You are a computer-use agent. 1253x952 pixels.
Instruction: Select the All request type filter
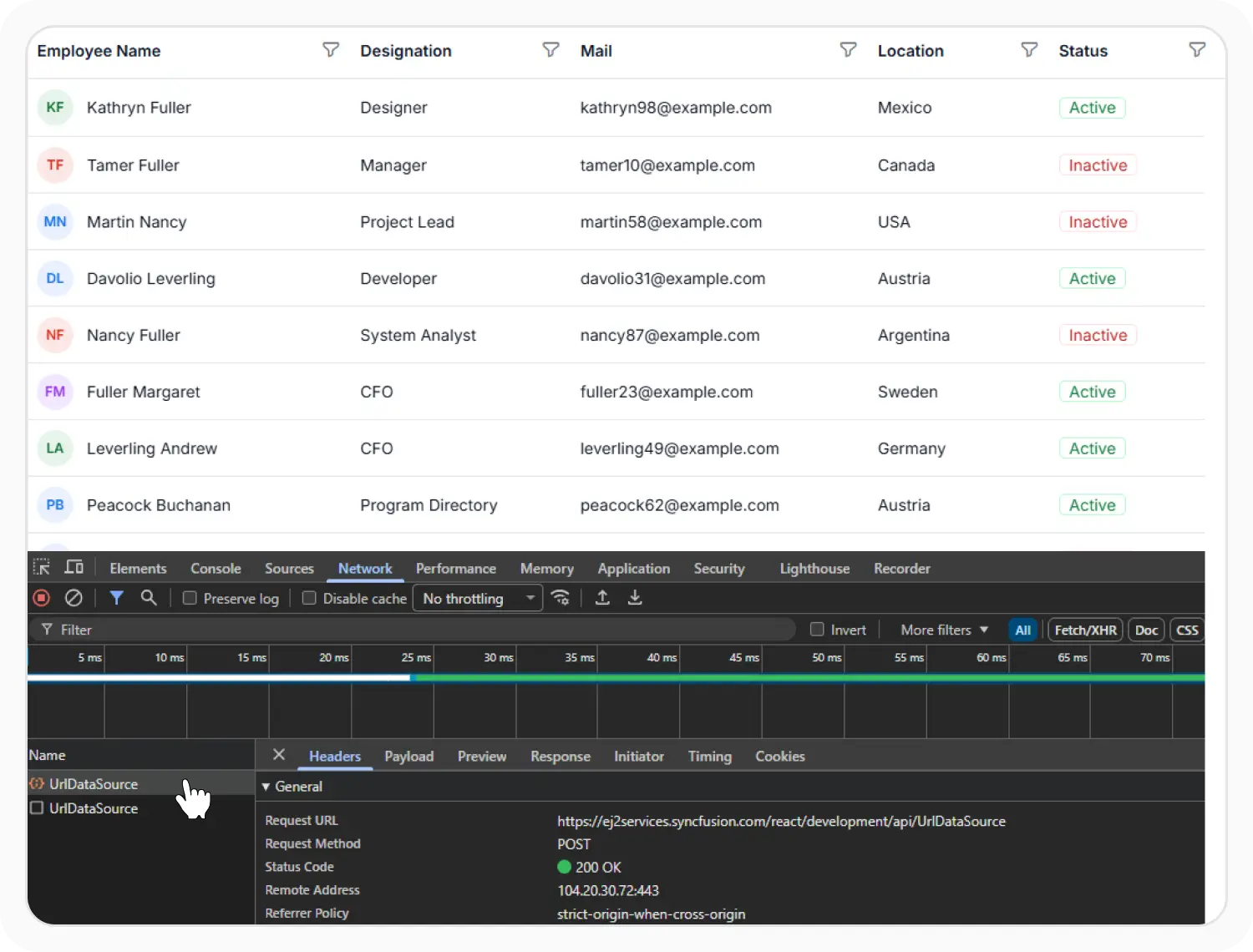click(1023, 630)
